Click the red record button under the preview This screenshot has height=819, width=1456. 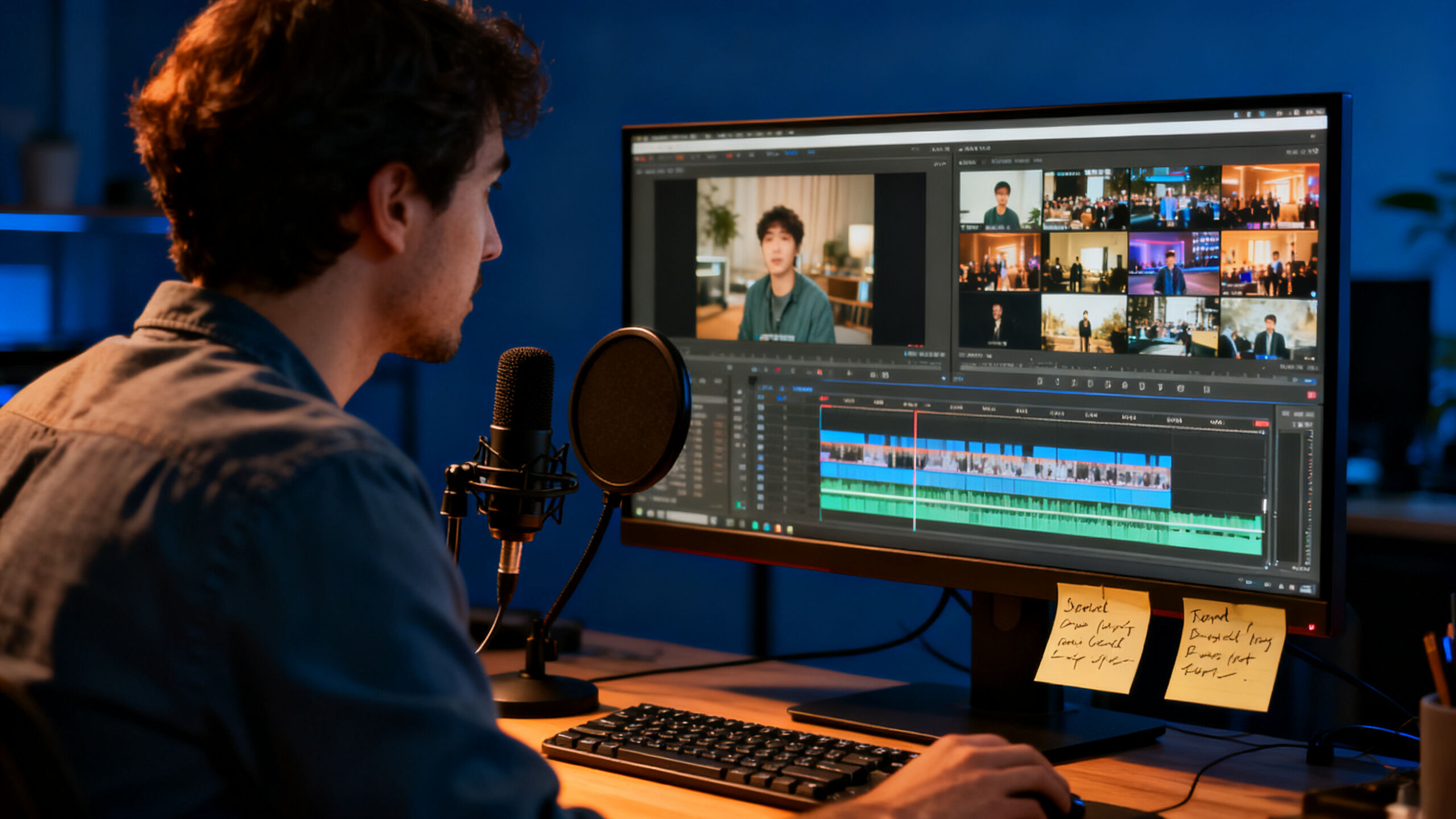[x=777, y=370]
